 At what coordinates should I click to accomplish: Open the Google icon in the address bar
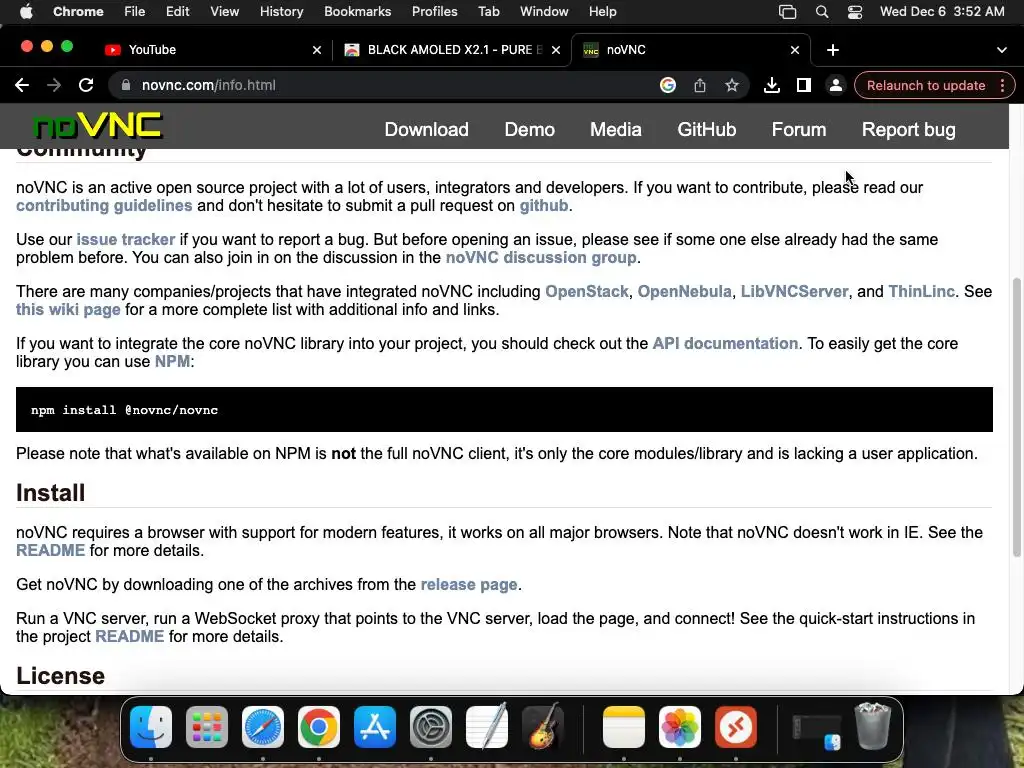[667, 86]
